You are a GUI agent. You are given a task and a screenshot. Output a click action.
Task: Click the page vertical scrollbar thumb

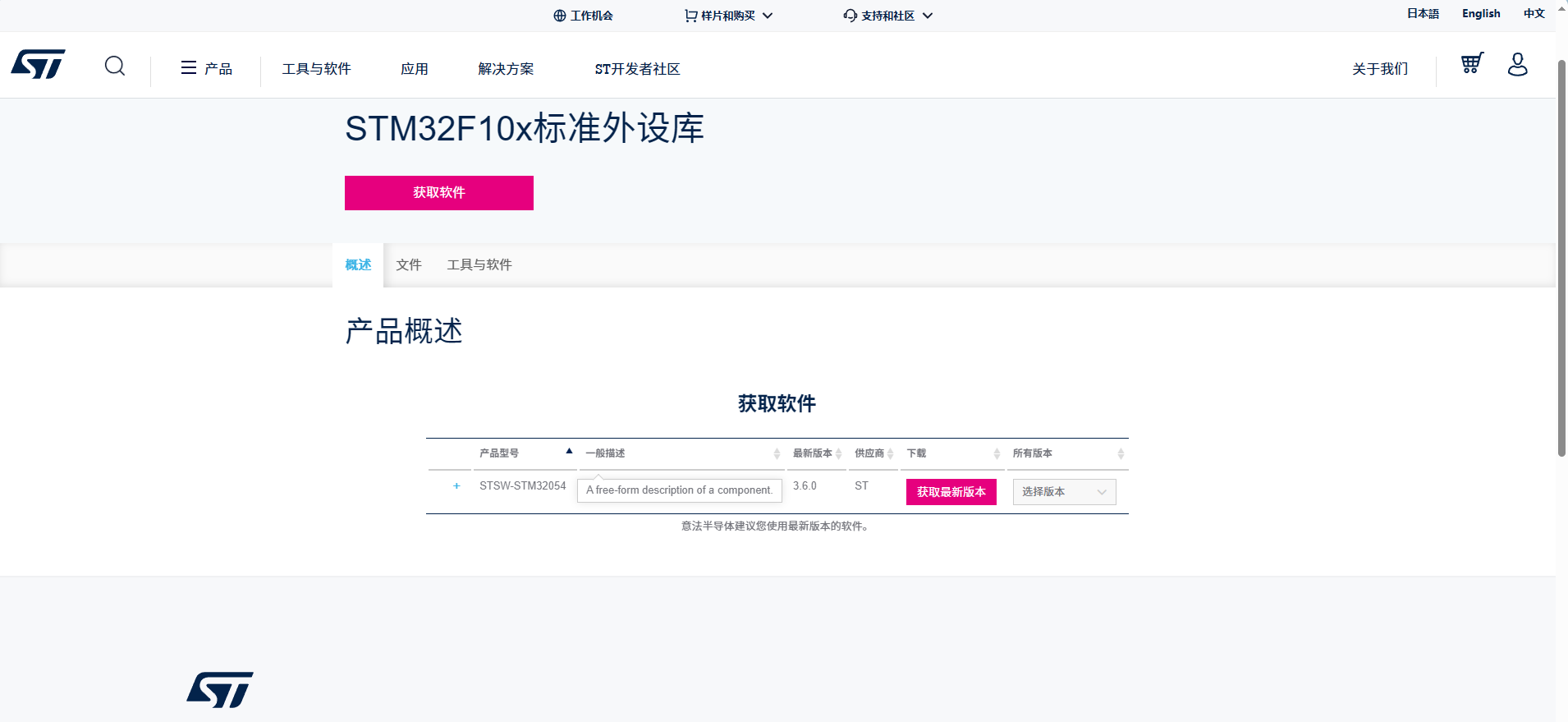tap(1561, 257)
